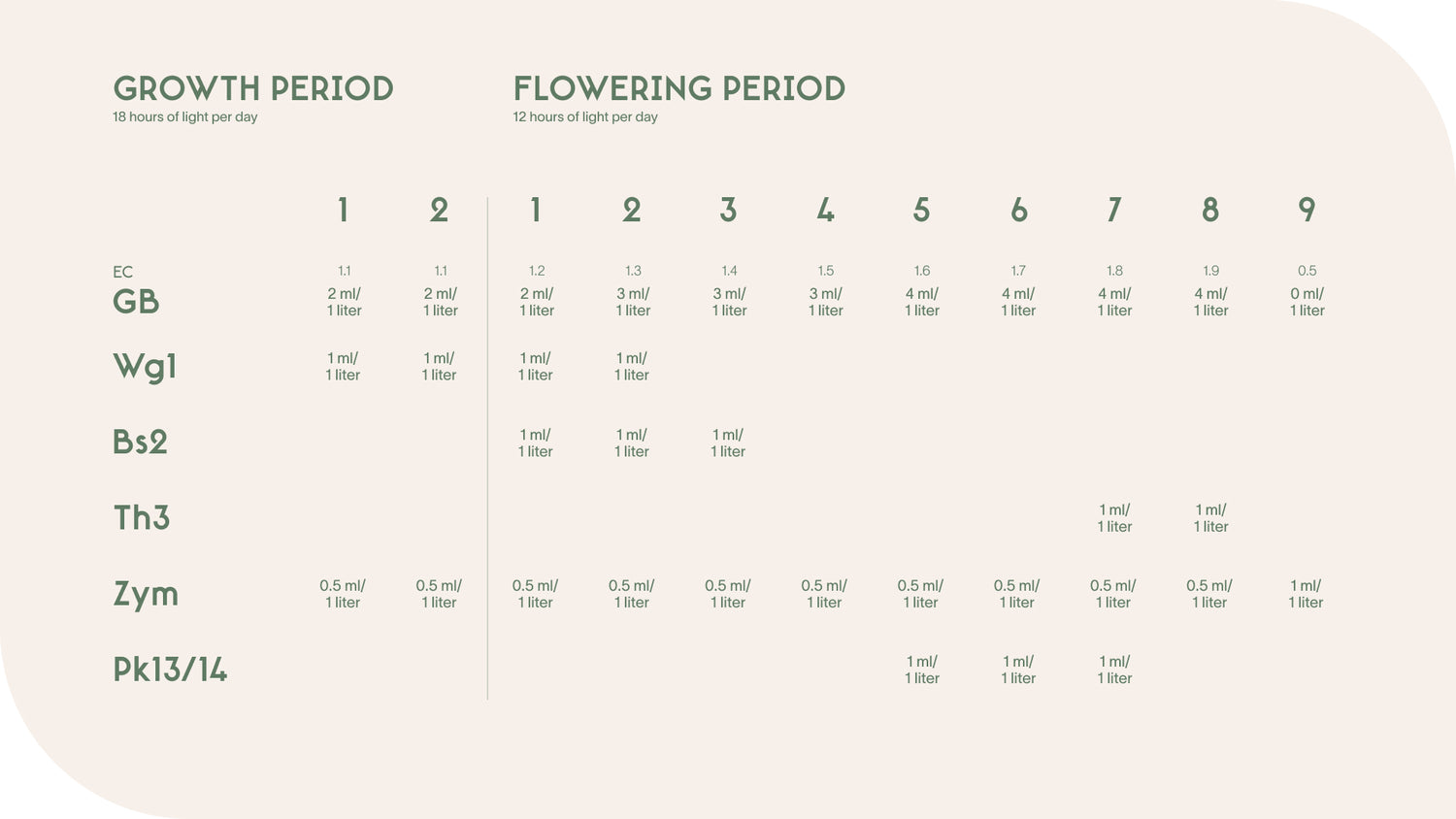Click the '18 hours of light per day' subtitle
1456x819 pixels.
click(x=185, y=117)
